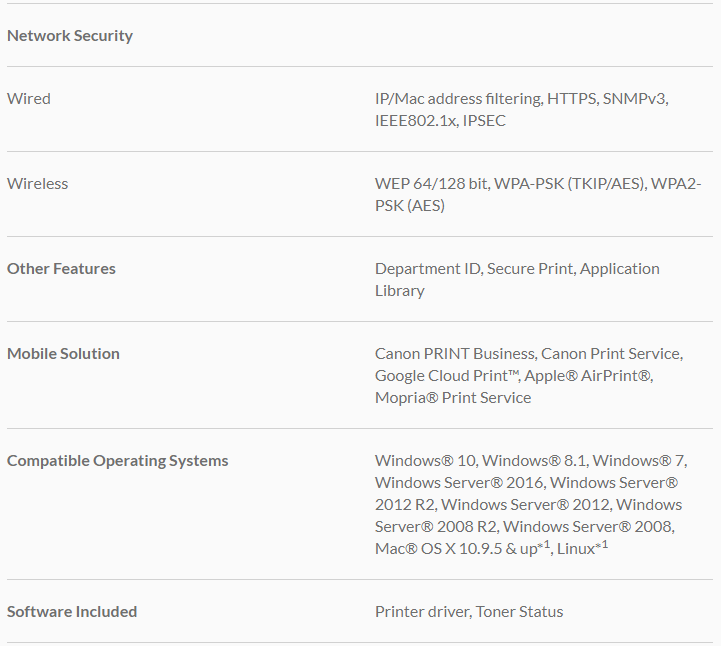
Task: Click the Wireless row label
Action: coord(38,184)
